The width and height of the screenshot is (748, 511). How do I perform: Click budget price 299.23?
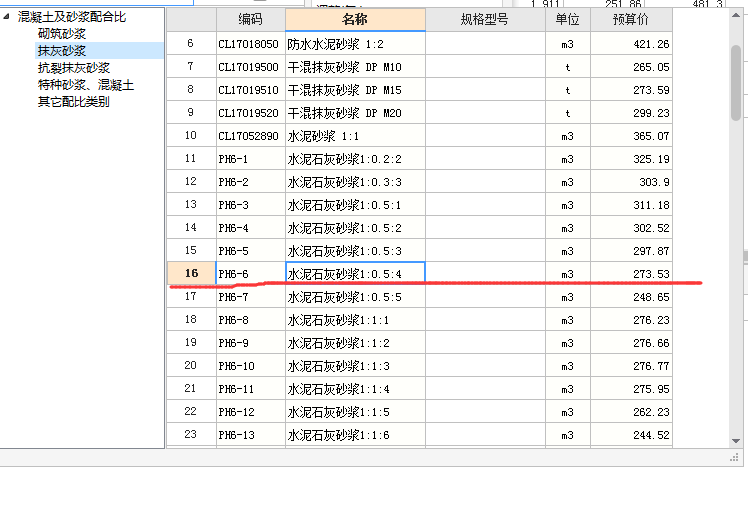coord(631,113)
